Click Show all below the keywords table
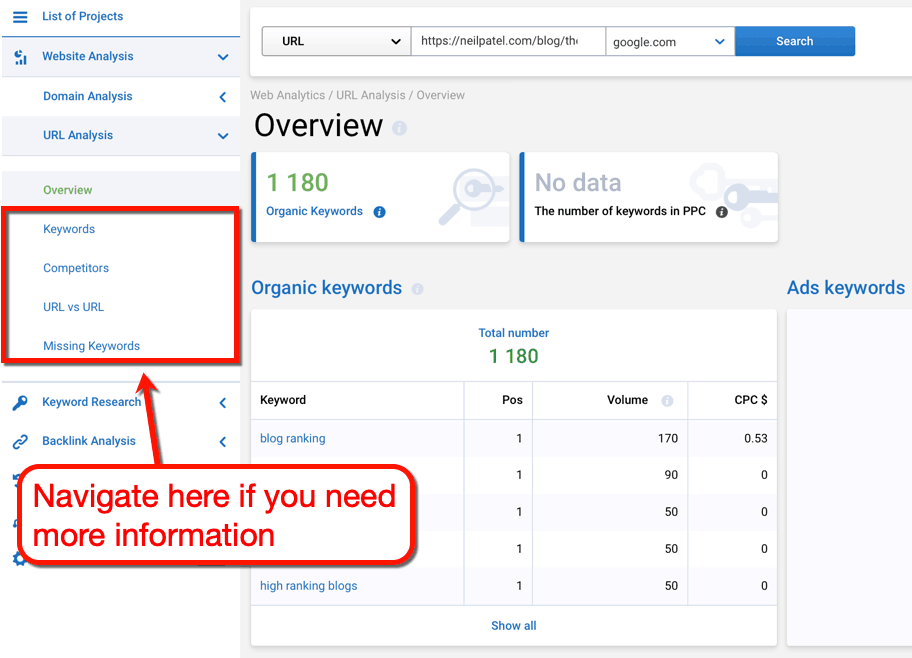 tap(513, 625)
